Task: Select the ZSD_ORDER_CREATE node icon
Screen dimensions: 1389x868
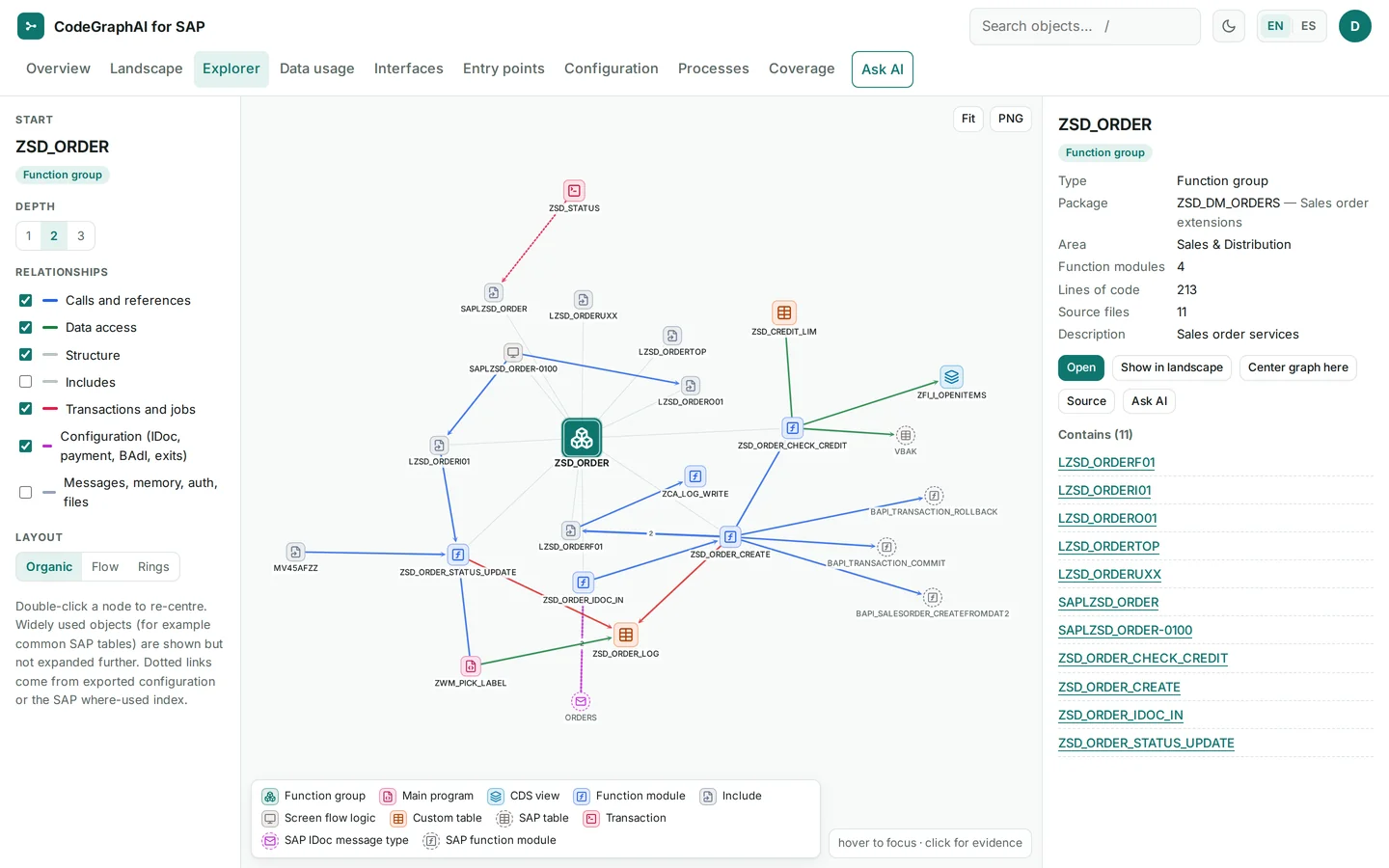Action: pyautogui.click(x=730, y=537)
